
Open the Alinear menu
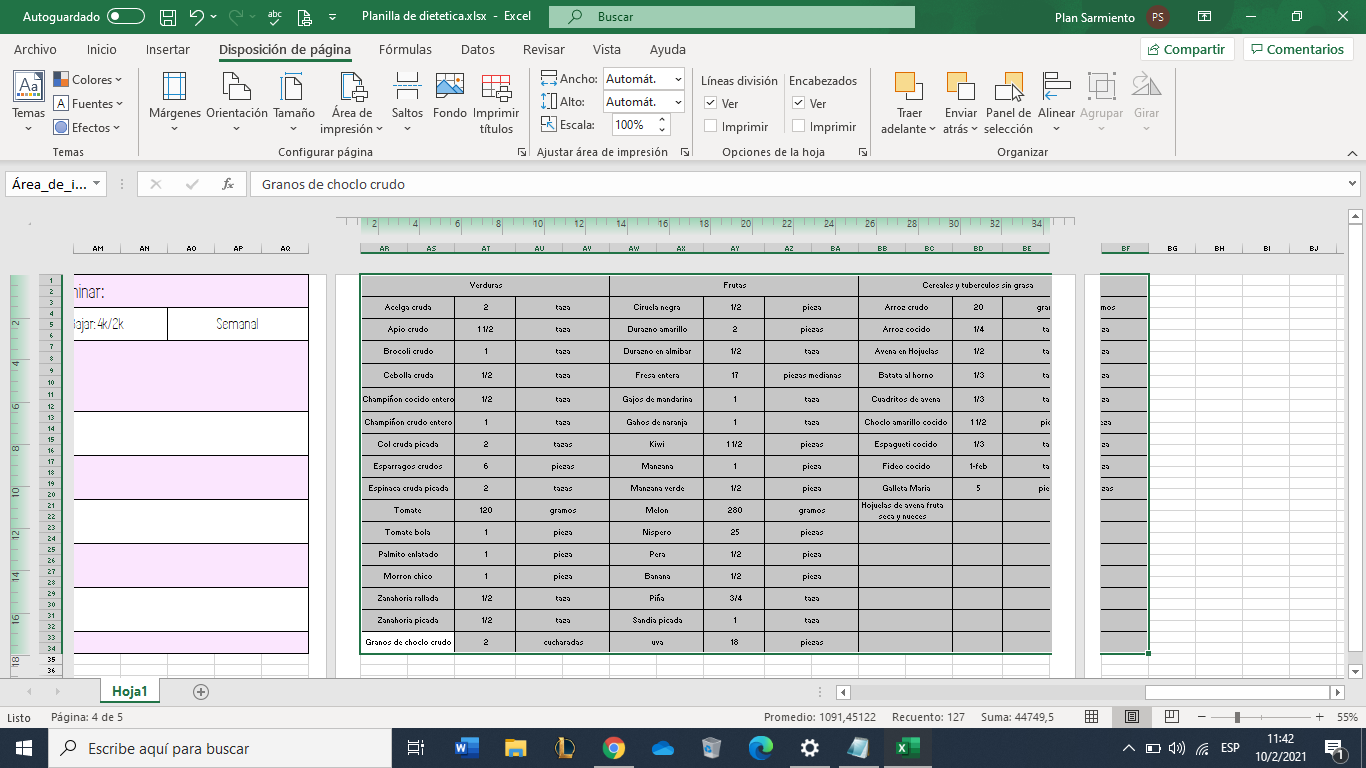[1056, 102]
